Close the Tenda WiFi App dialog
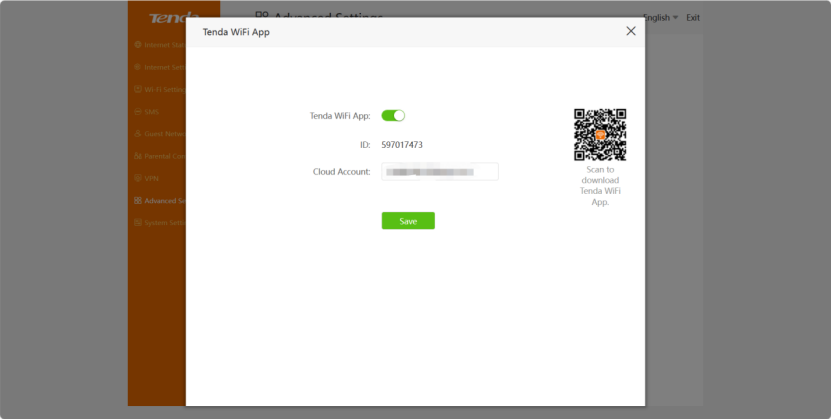 (x=630, y=31)
